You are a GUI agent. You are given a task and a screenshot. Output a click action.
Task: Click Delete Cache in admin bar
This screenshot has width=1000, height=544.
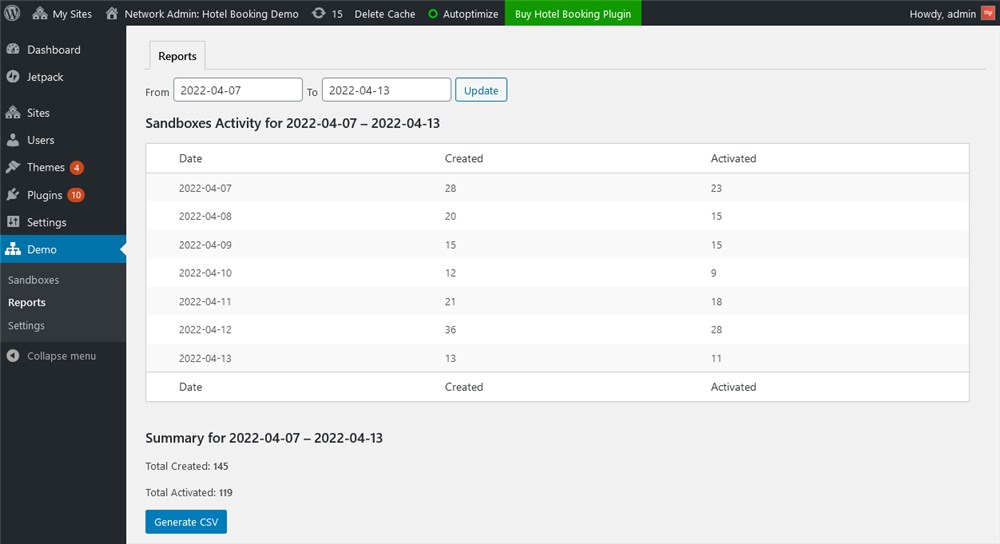coord(385,13)
